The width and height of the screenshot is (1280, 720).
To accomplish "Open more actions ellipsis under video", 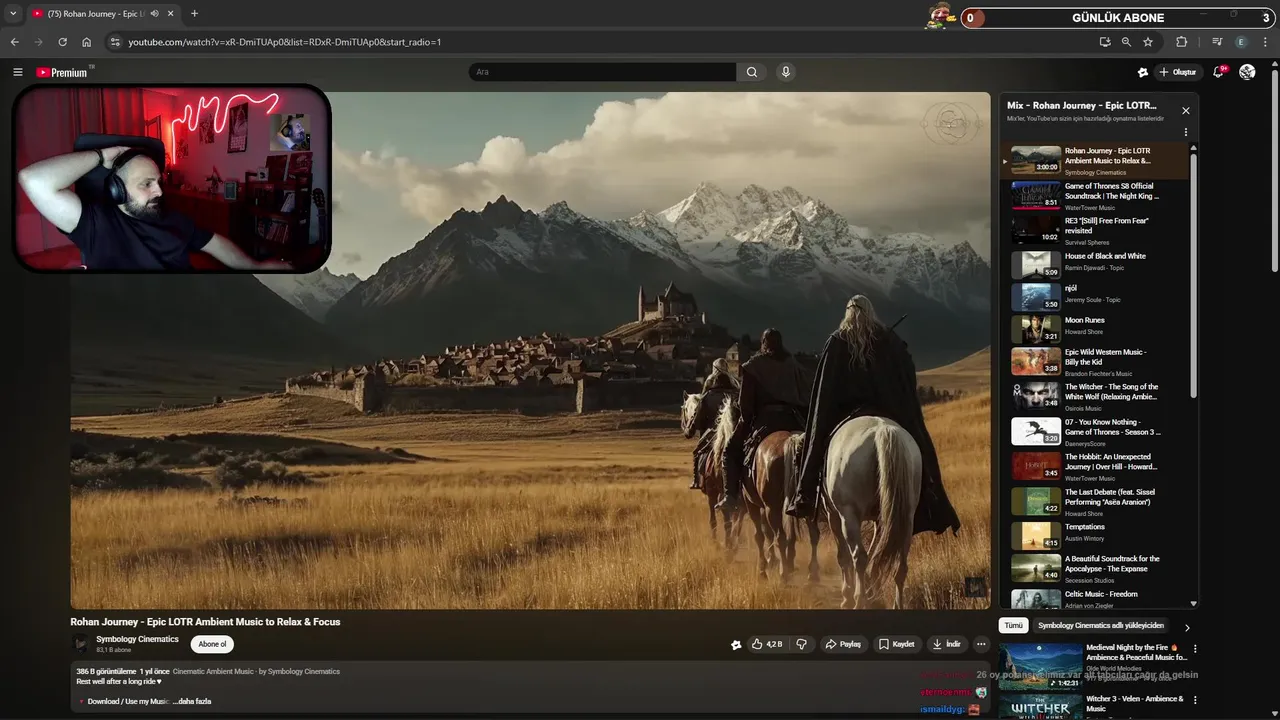I will pos(981,644).
